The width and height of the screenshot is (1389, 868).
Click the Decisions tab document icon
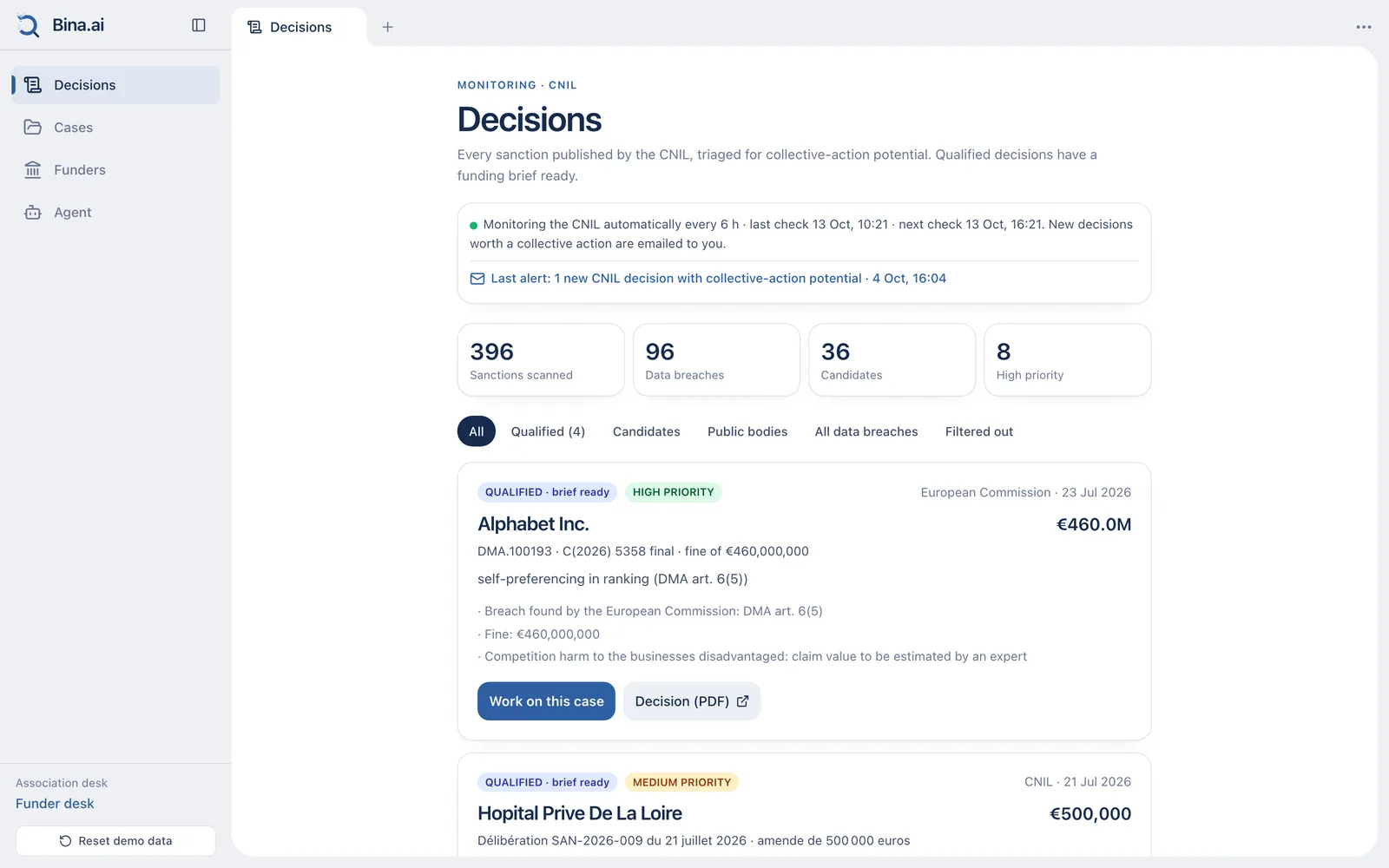pyautogui.click(x=254, y=27)
